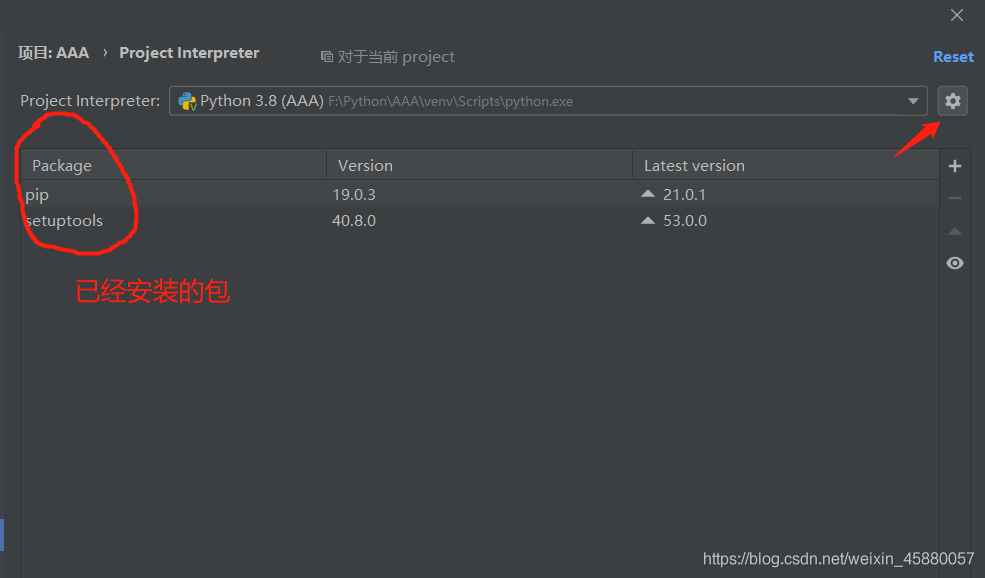Click the copy icon beside 对于当前 project

[x=327, y=56]
